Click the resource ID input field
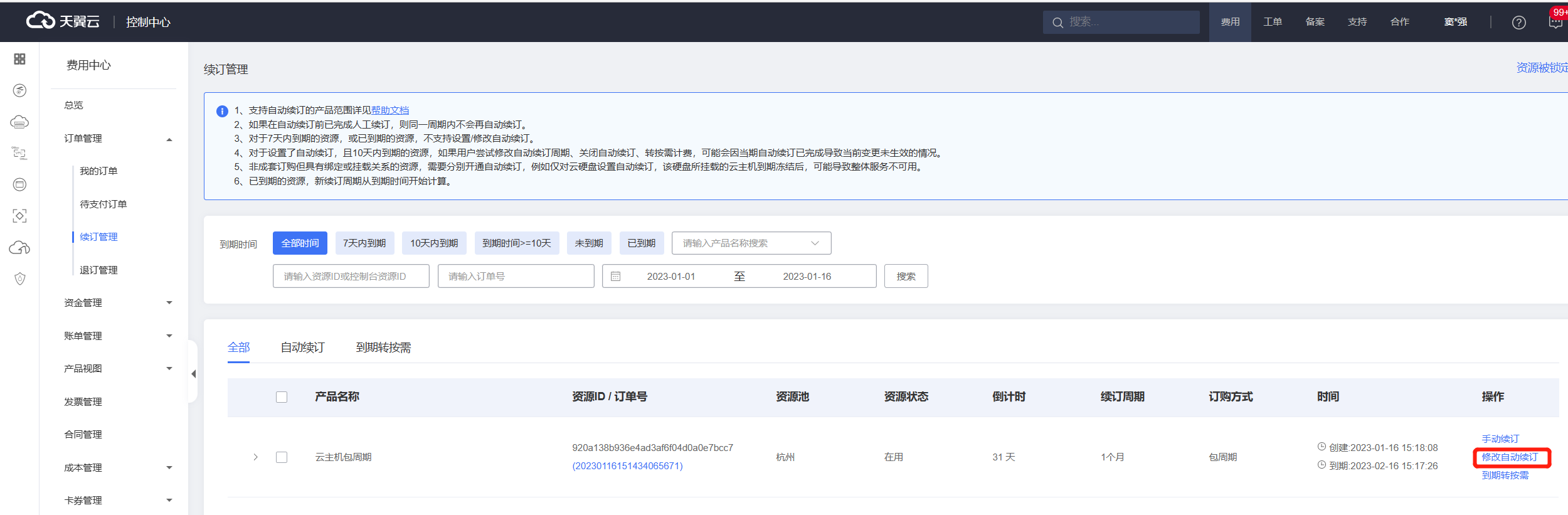Viewport: 1568px width, 515px height. point(351,277)
